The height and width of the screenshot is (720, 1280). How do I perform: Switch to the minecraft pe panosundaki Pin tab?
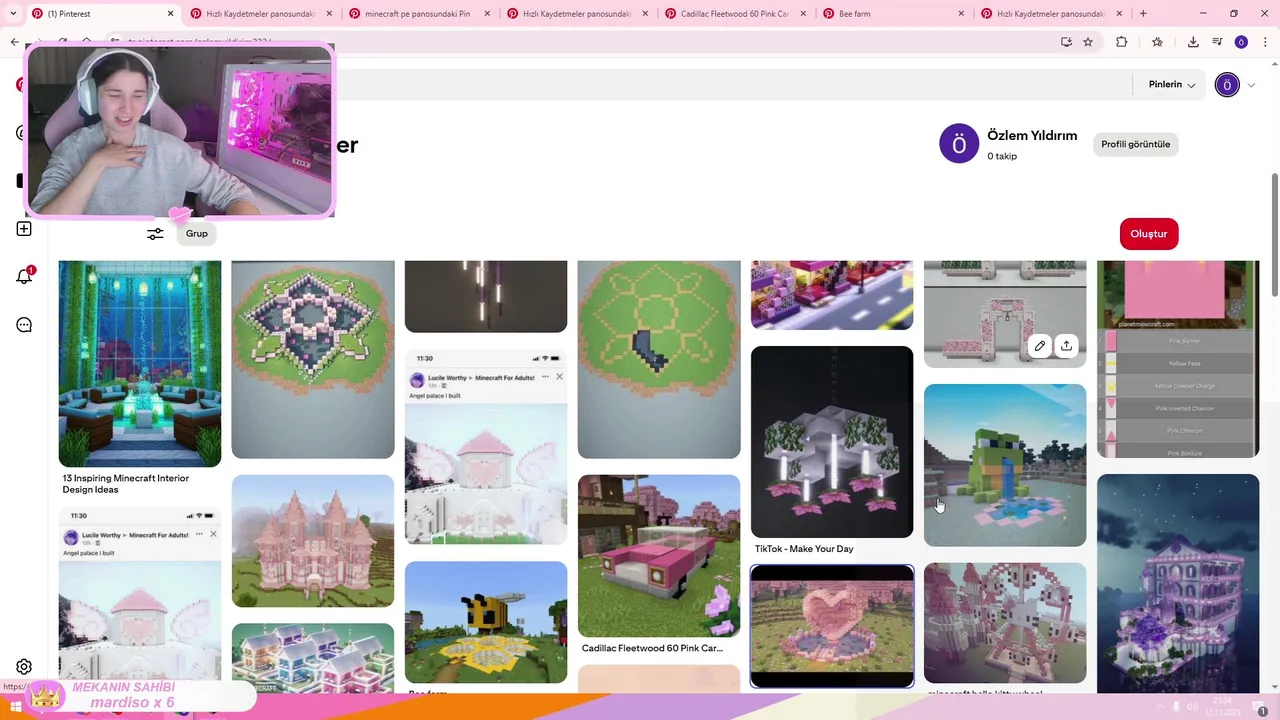coord(418,14)
